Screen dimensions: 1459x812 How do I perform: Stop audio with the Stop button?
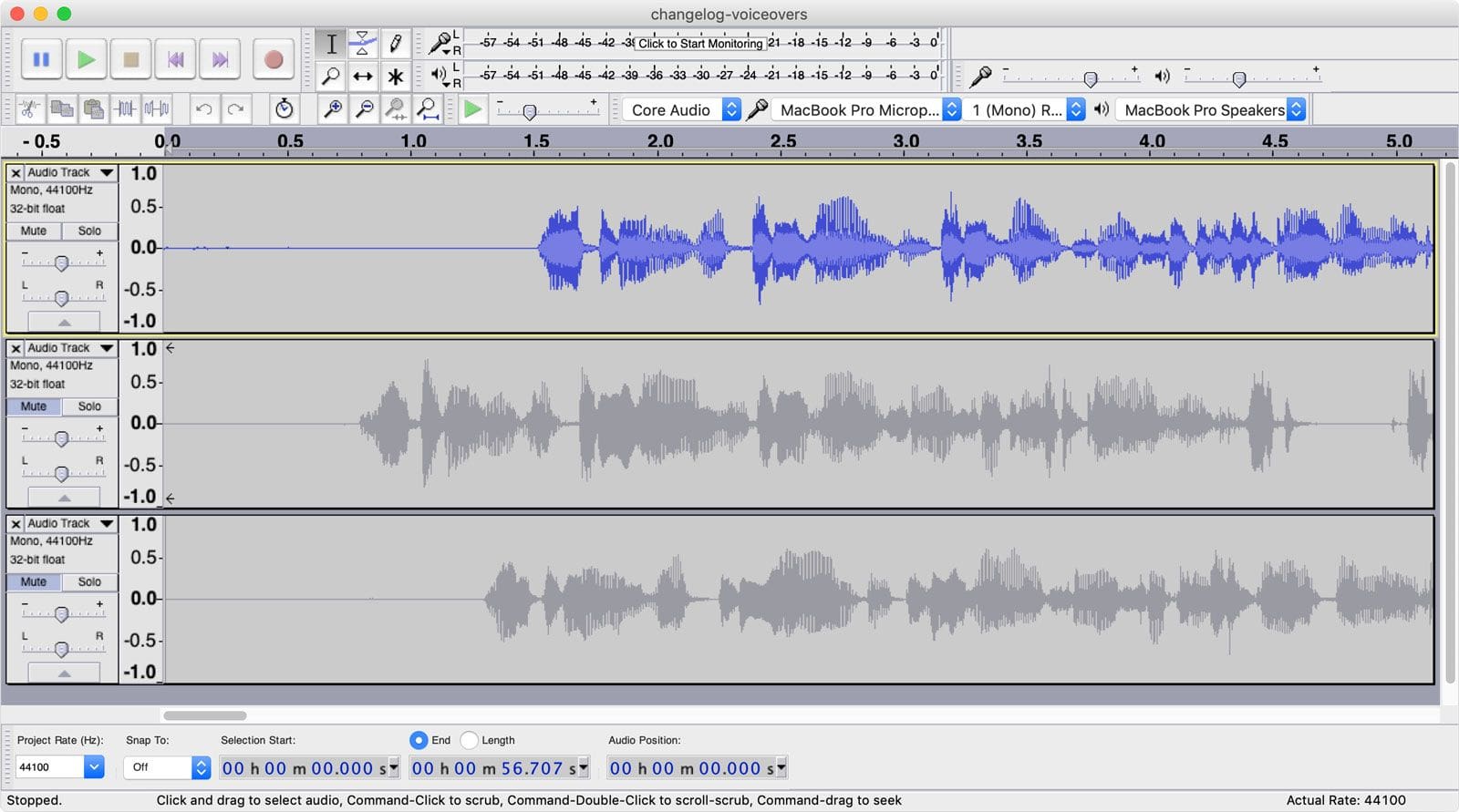point(131,60)
